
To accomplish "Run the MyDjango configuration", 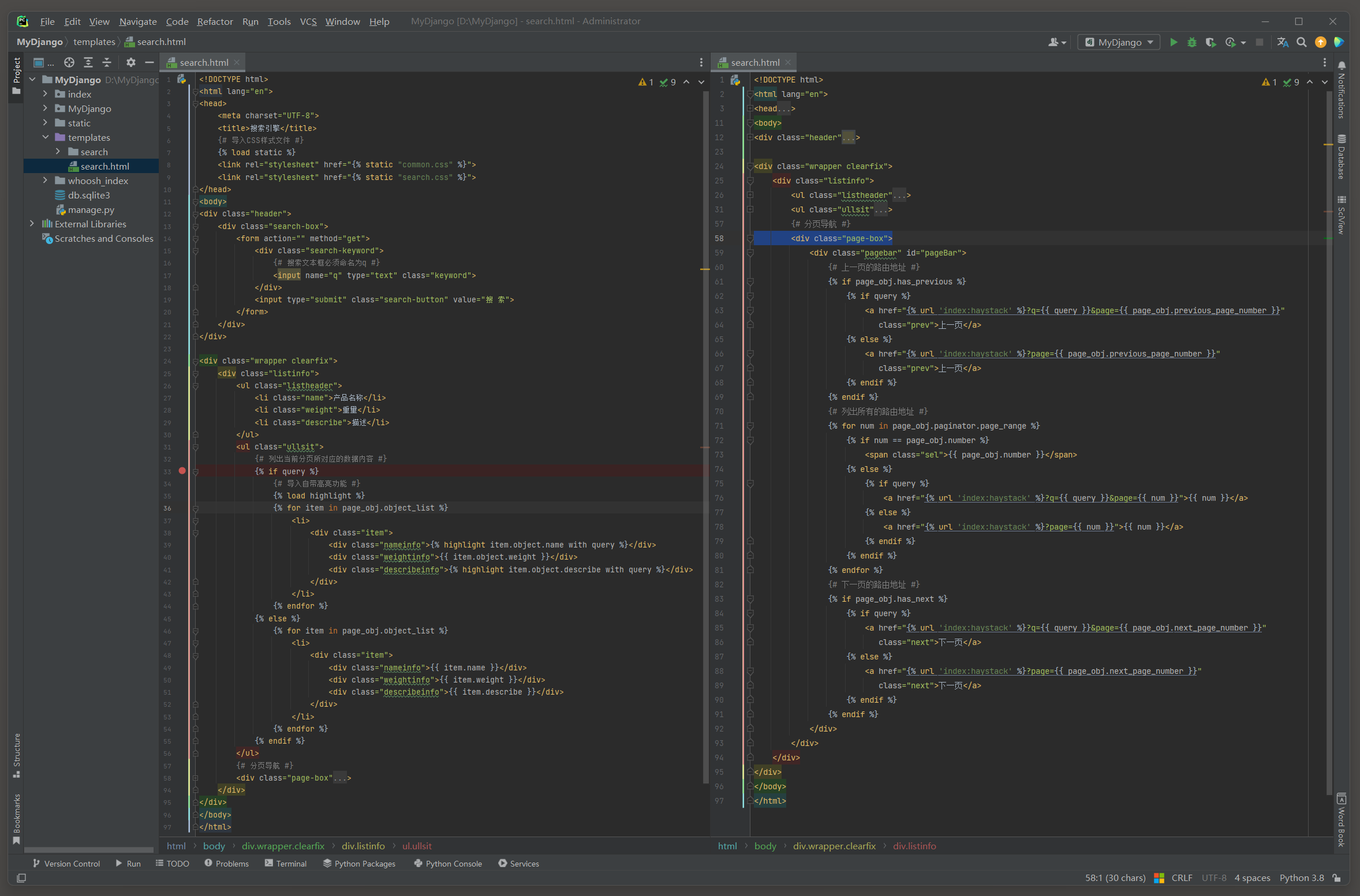I will 1173,42.
